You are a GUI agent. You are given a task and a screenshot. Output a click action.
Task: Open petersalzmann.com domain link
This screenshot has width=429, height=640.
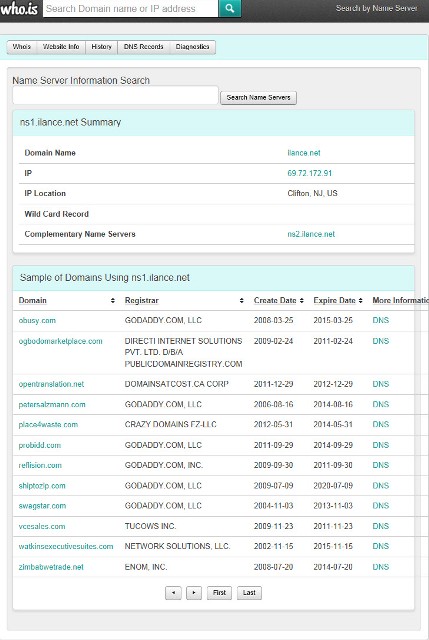pyautogui.click(x=52, y=404)
